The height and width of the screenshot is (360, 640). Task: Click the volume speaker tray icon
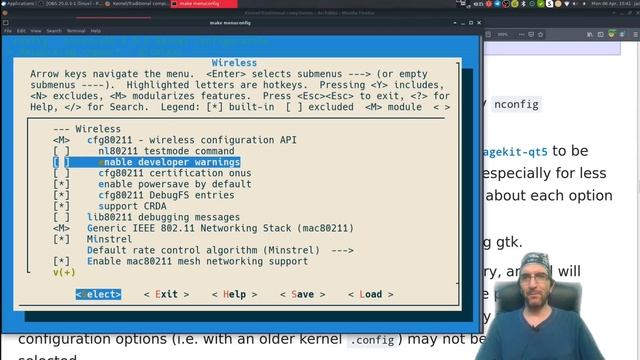(x=575, y=4)
